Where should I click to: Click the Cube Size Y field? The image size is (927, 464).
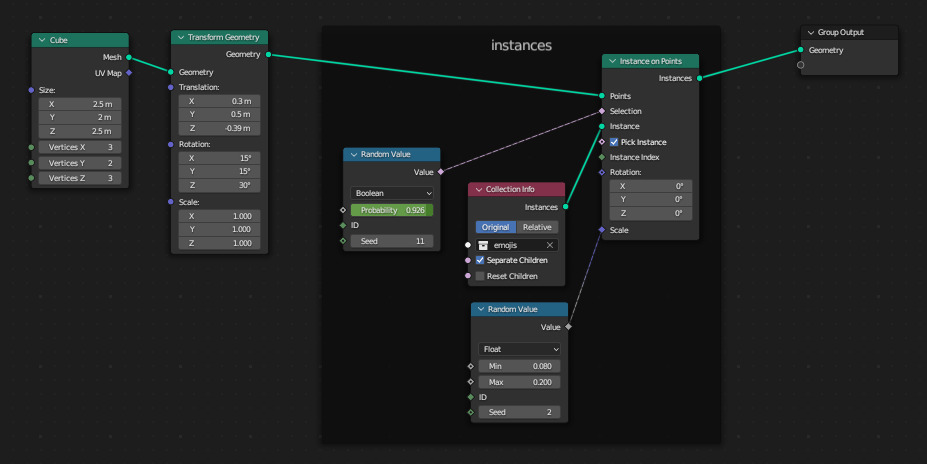tap(80, 118)
